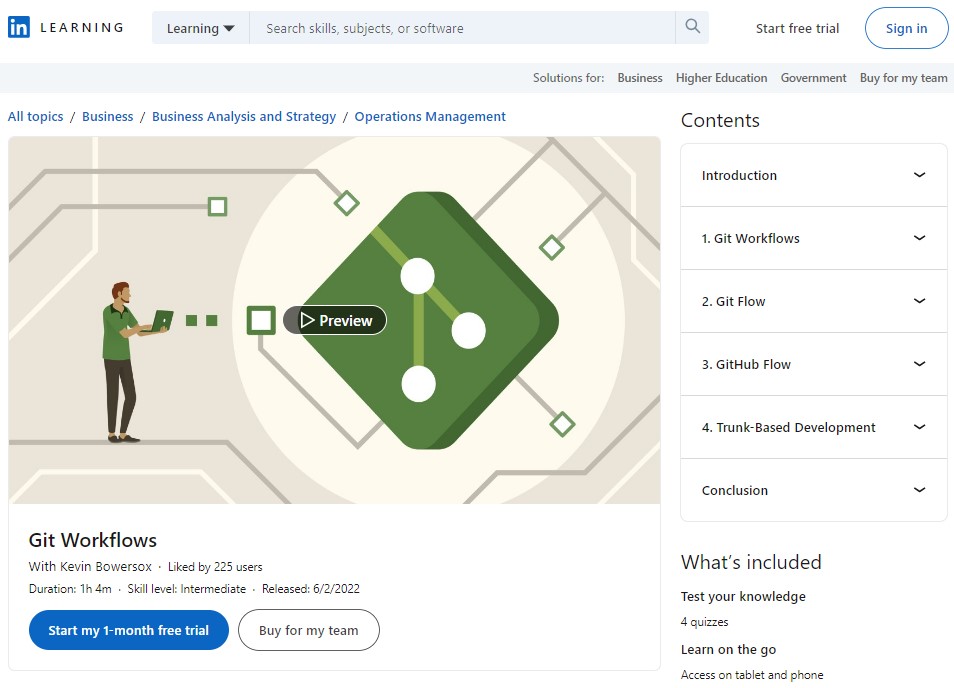Click the 4 quizzes text
The height and width of the screenshot is (688, 954).
pyautogui.click(x=705, y=622)
